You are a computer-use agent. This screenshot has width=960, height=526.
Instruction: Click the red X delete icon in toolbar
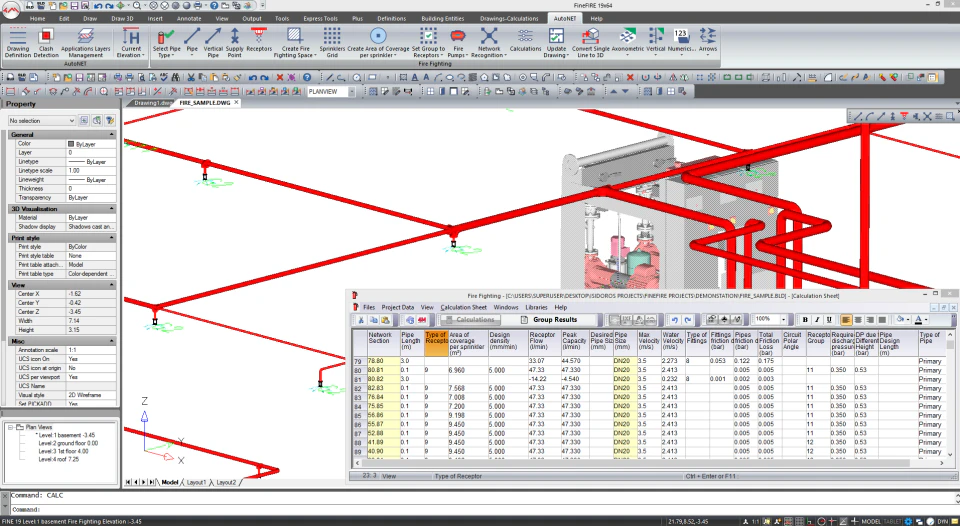pyautogui.click(x=280, y=78)
